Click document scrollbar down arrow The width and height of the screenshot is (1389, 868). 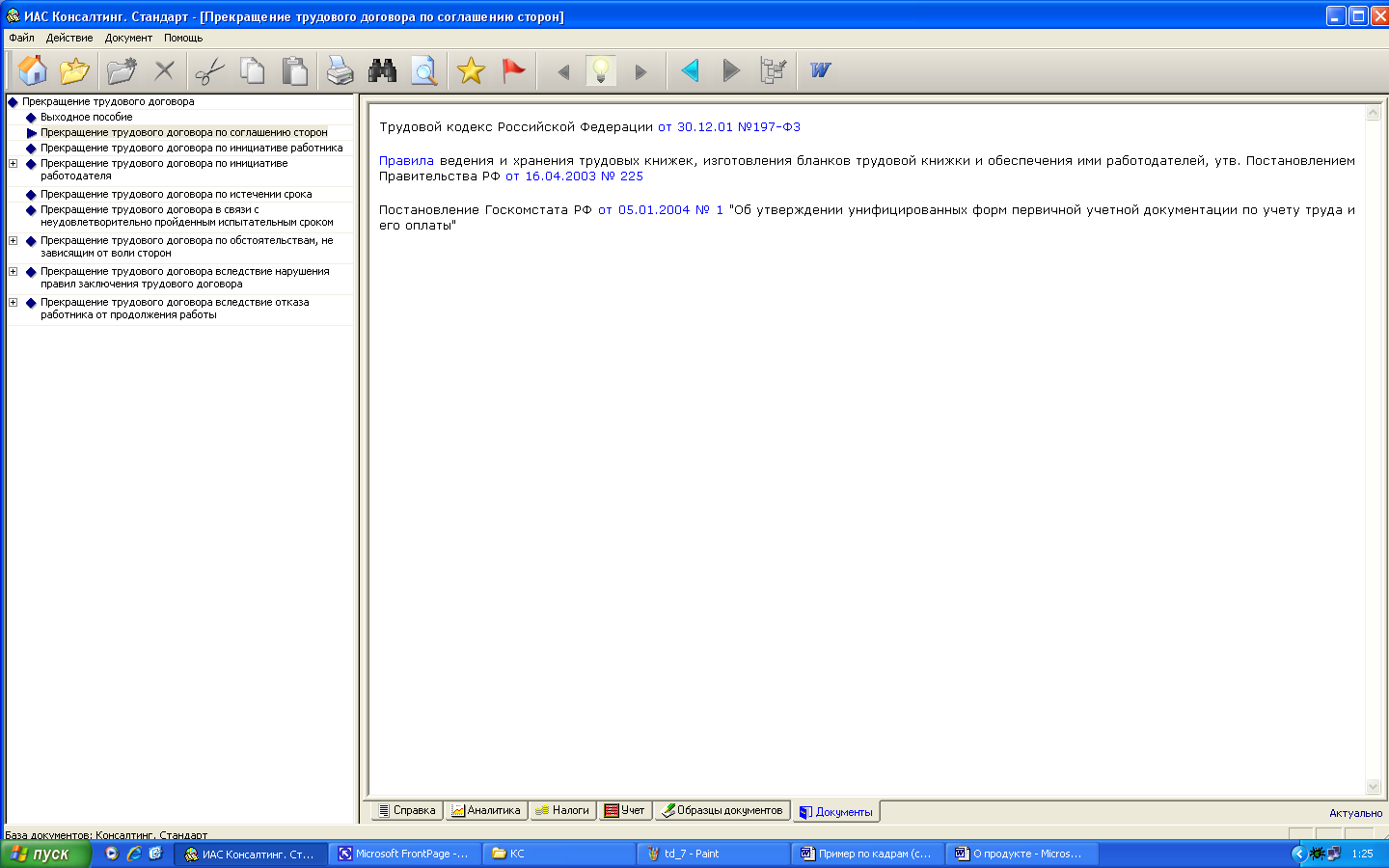click(1374, 787)
